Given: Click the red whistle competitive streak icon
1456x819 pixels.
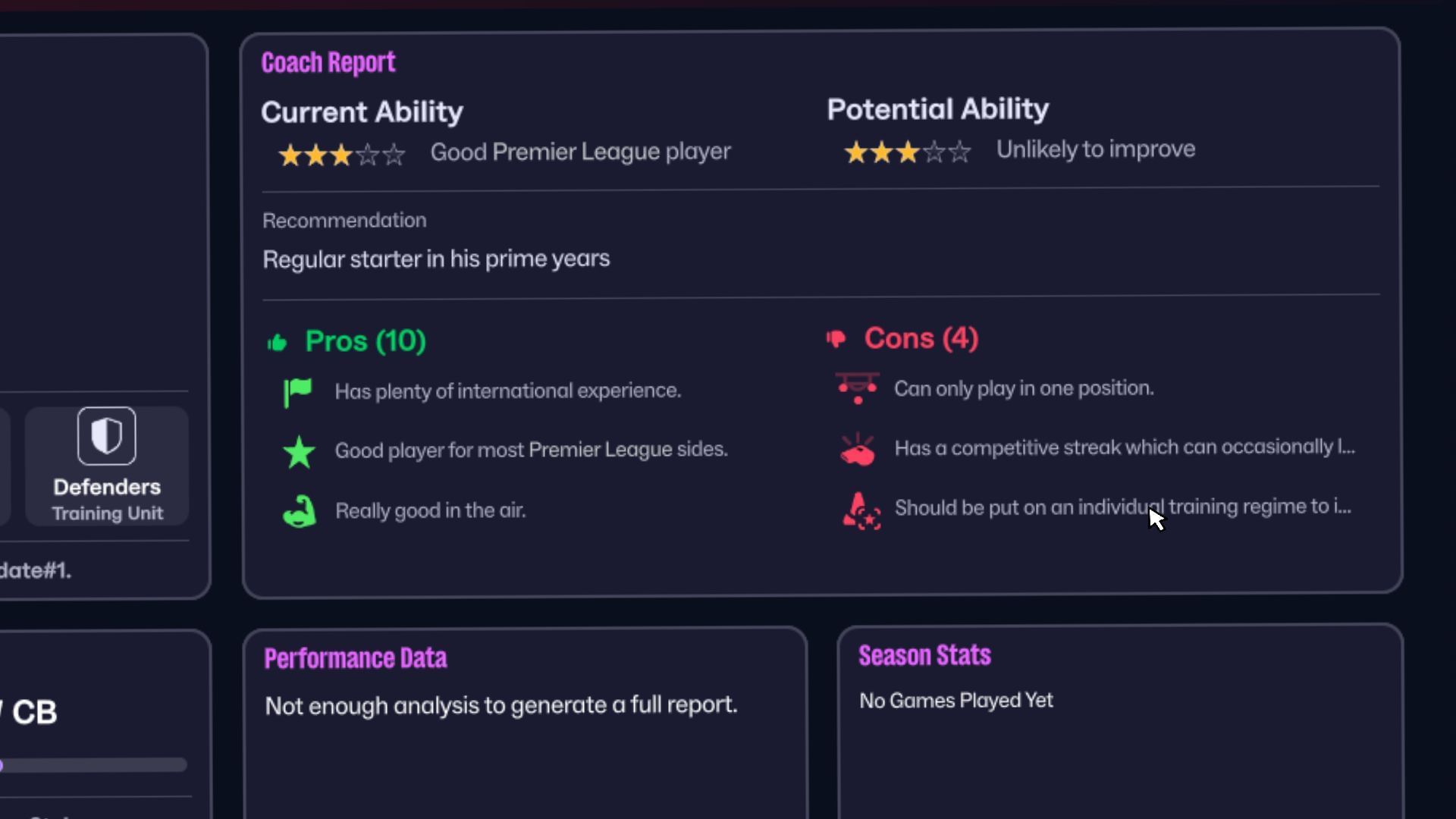Looking at the screenshot, I should 858,449.
